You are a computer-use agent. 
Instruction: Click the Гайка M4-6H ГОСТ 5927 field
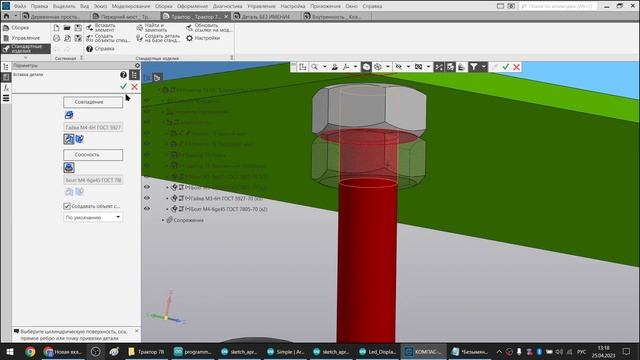tap(93, 127)
